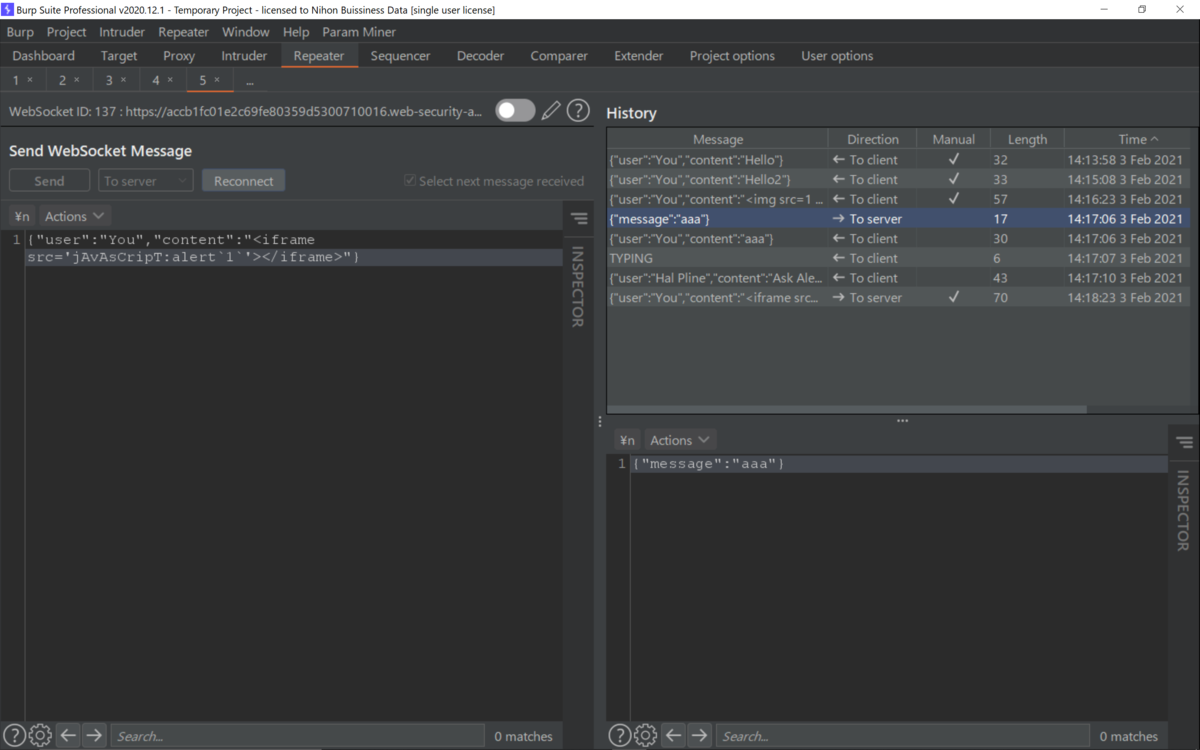Viewport: 1200px width, 750px height.
Task: Click the right editor search field
Action: [902, 736]
